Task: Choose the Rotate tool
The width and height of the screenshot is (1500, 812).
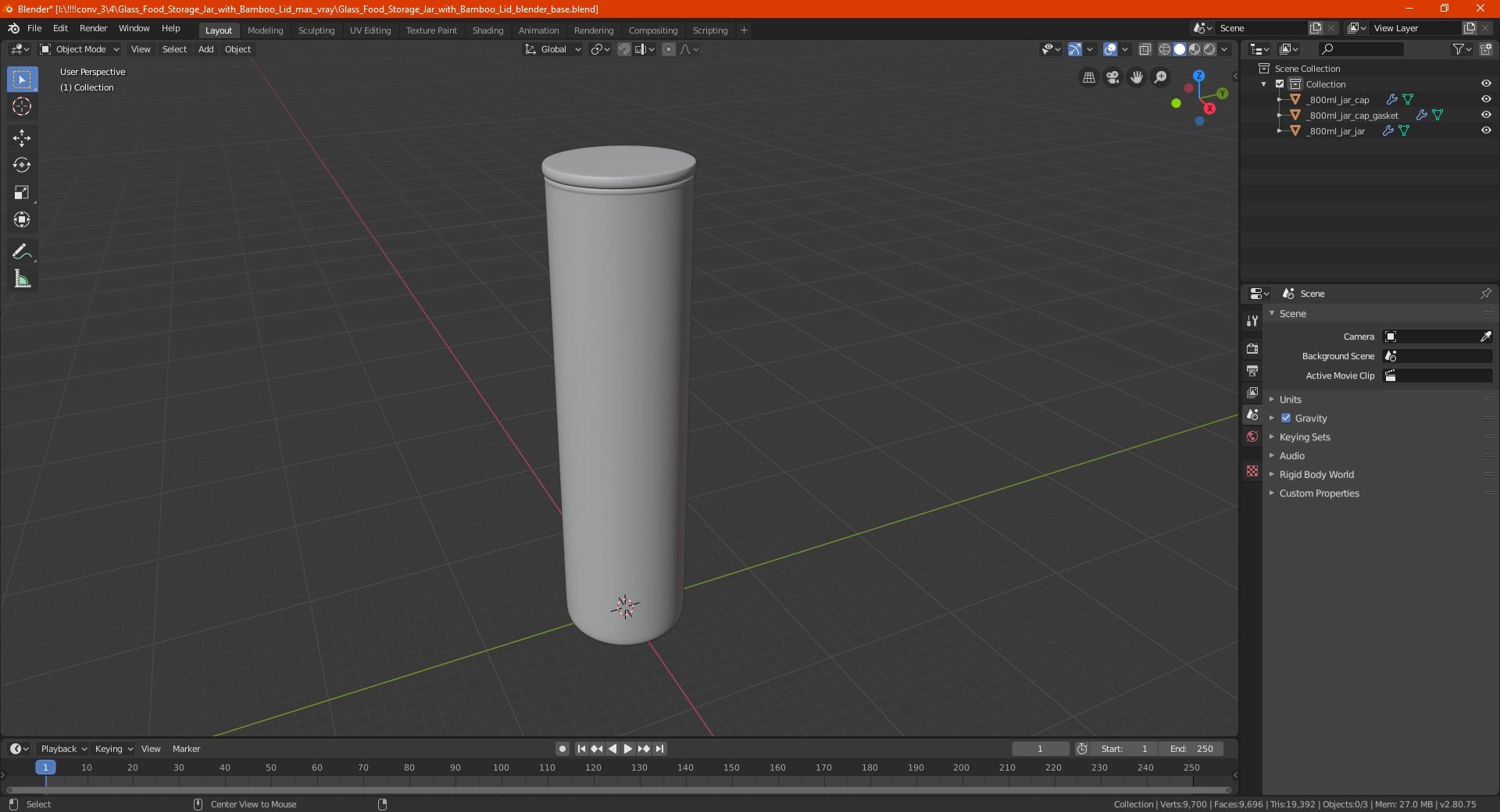Action: click(22, 165)
